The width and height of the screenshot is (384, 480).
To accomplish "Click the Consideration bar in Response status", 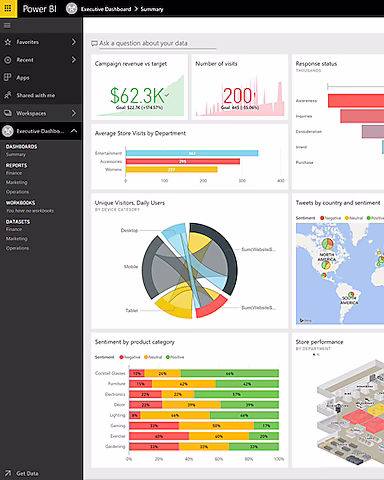I will coord(373,131).
